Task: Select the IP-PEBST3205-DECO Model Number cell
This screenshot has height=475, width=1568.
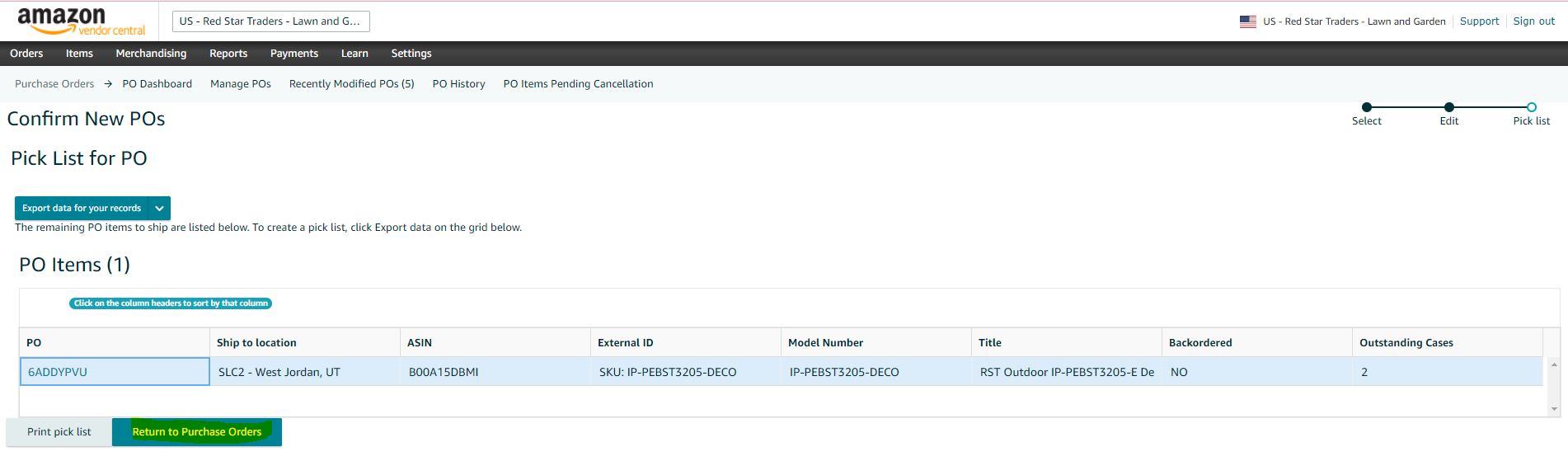Action: pyautogui.click(x=876, y=372)
